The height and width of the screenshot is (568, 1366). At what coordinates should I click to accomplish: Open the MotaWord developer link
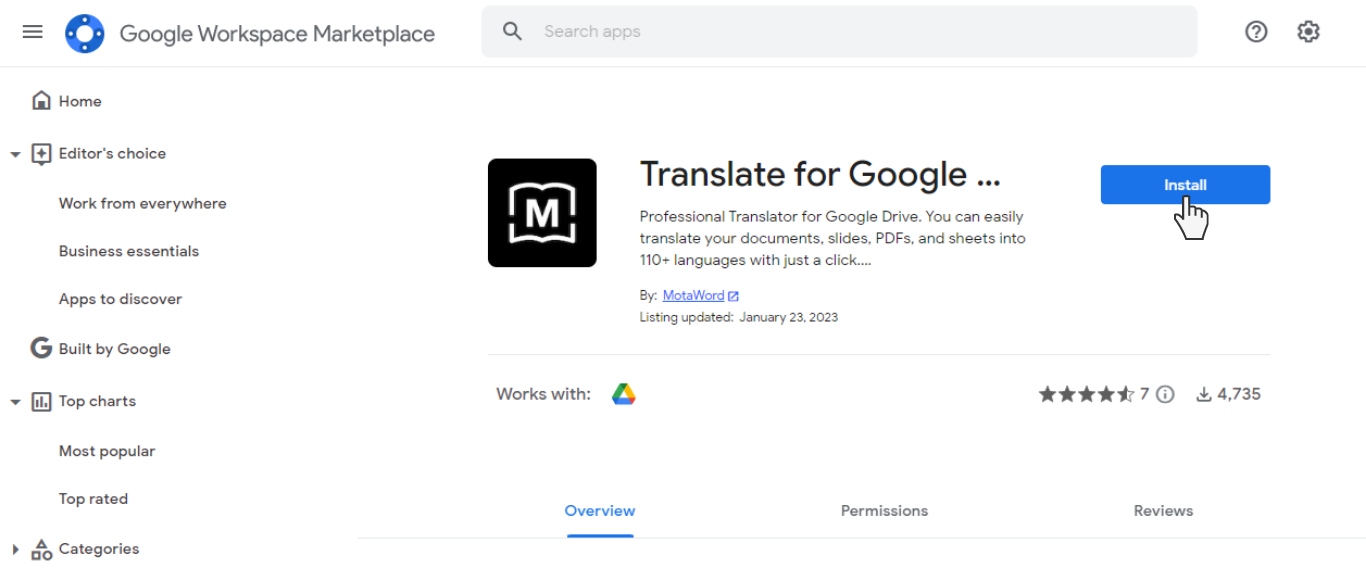[693, 296]
